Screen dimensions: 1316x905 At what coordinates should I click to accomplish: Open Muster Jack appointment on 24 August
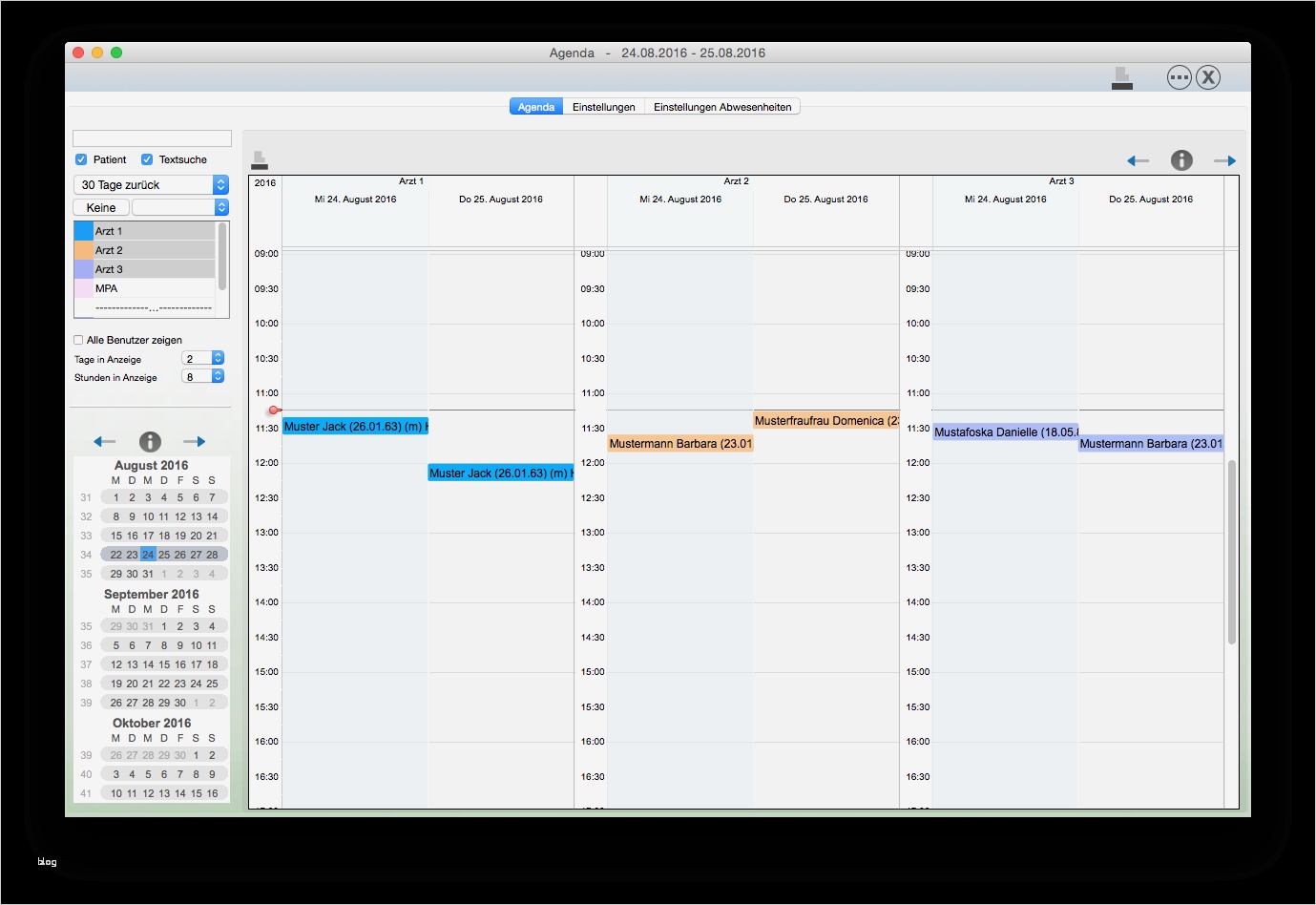[355, 427]
